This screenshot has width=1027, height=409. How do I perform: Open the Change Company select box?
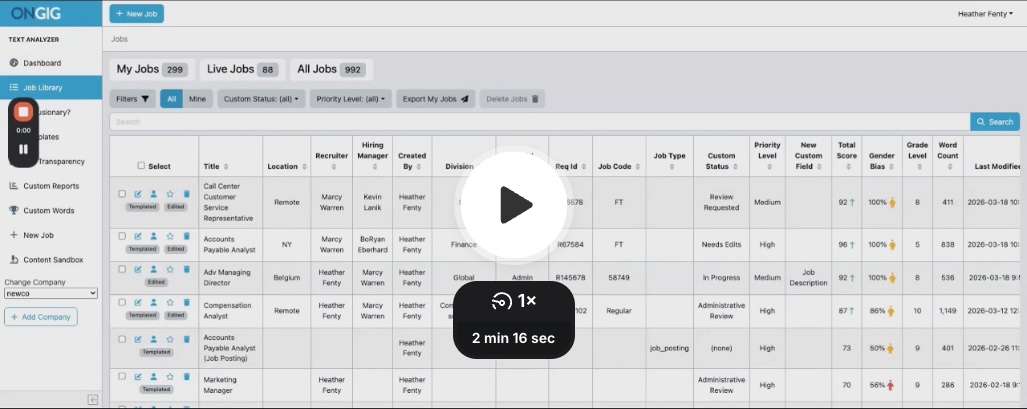[51, 294]
